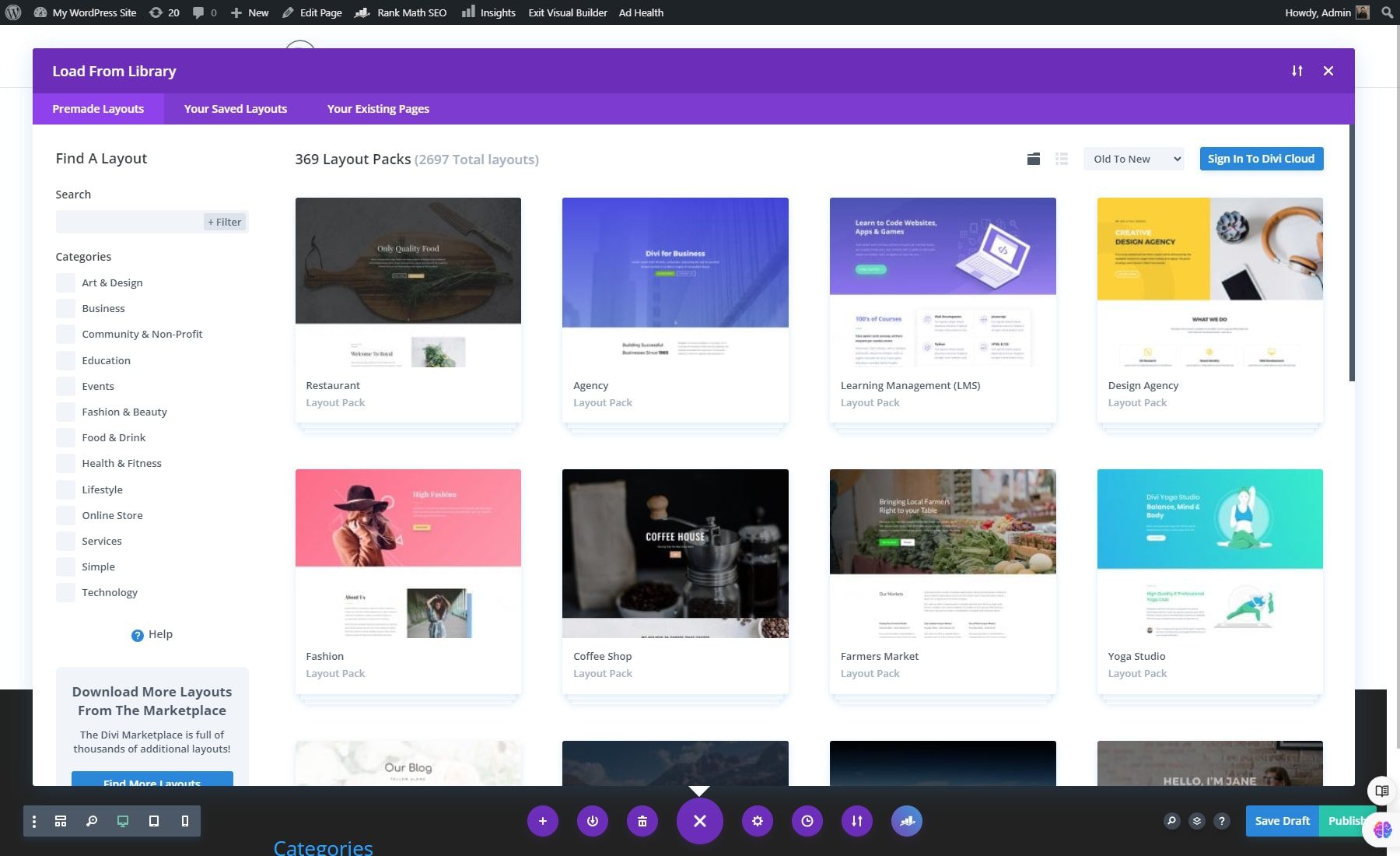
Task: Switch to tablet preview mode
Action: (x=153, y=821)
